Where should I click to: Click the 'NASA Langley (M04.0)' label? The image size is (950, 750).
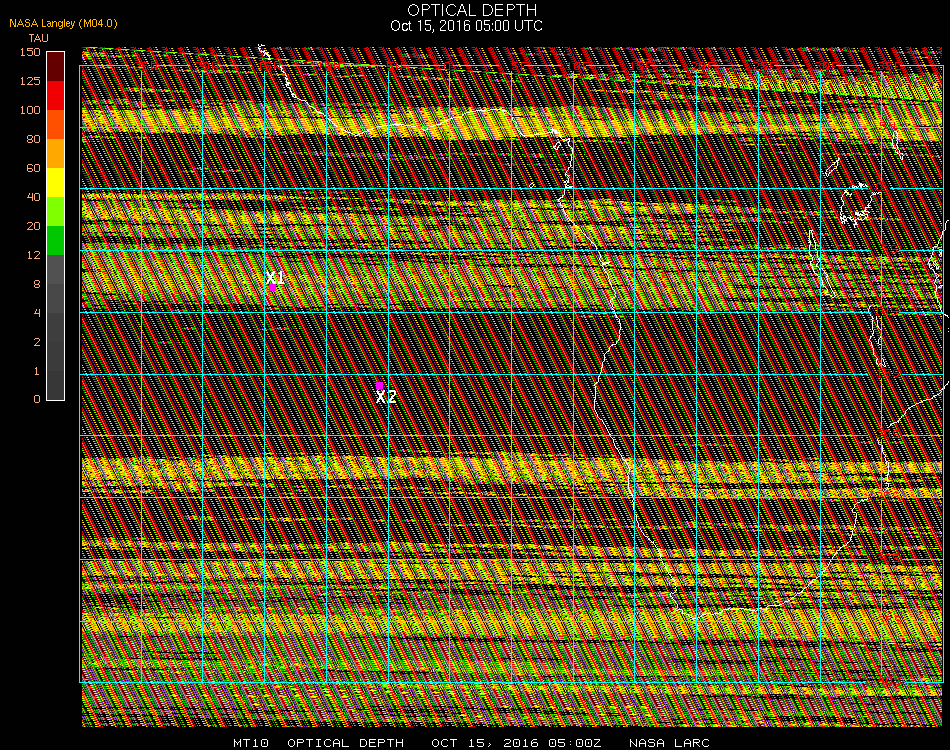63,24
